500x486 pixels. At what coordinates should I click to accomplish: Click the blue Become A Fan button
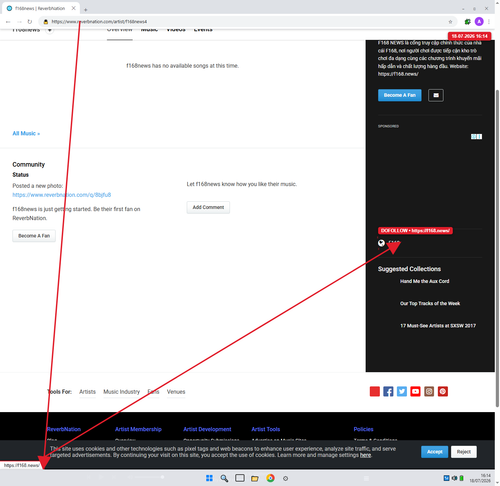coord(399,95)
